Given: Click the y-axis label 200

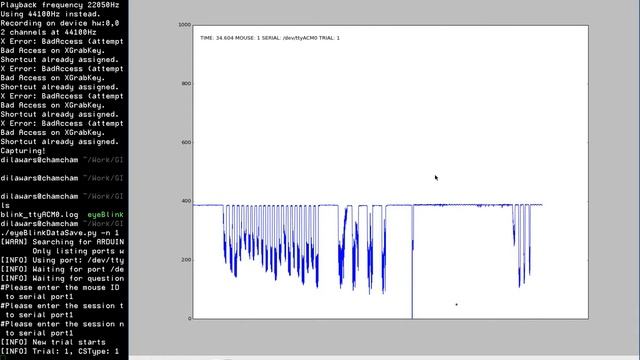Looking at the screenshot, I should pos(186,260).
